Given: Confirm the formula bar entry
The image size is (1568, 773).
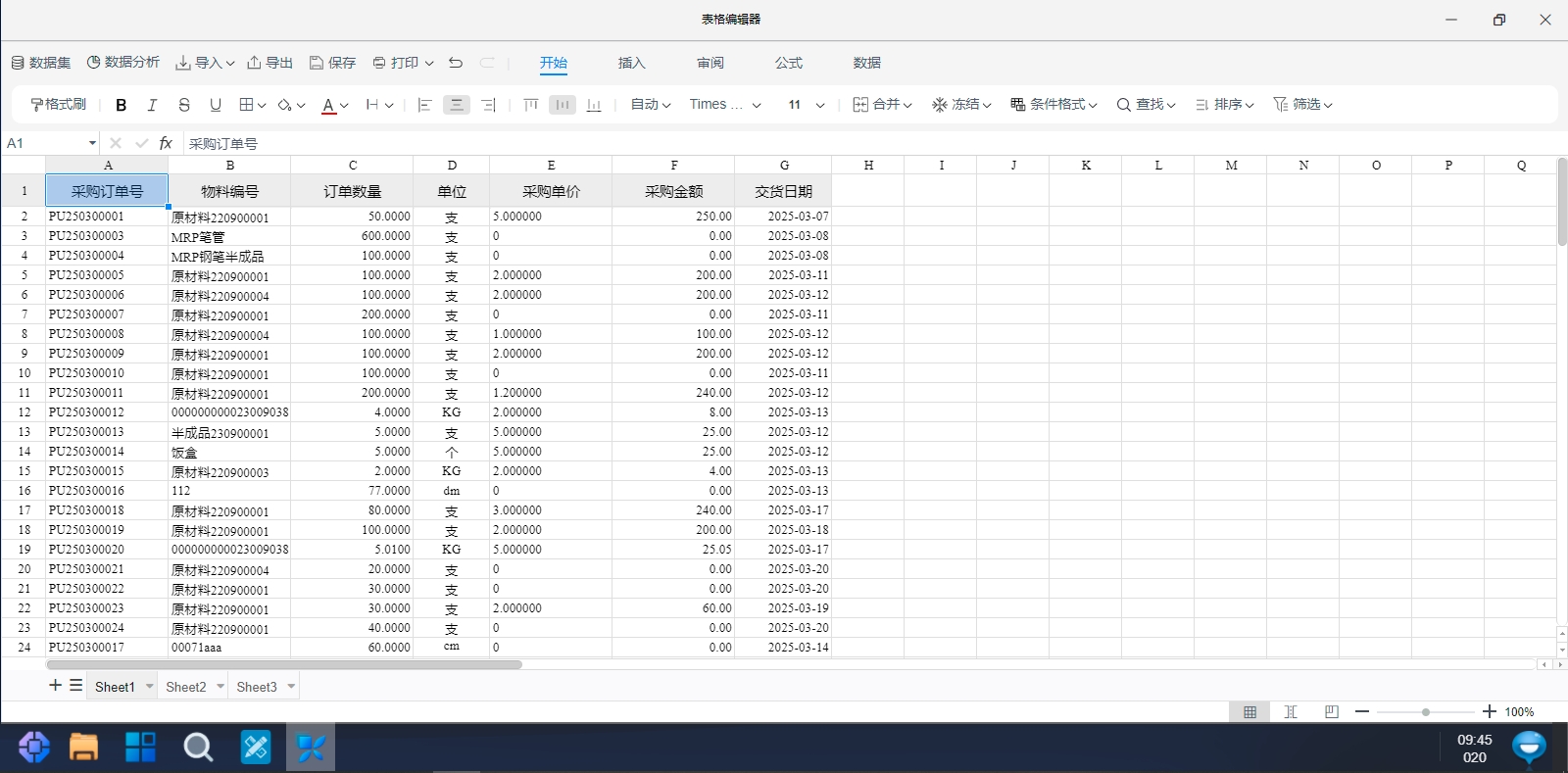Looking at the screenshot, I should (x=141, y=143).
